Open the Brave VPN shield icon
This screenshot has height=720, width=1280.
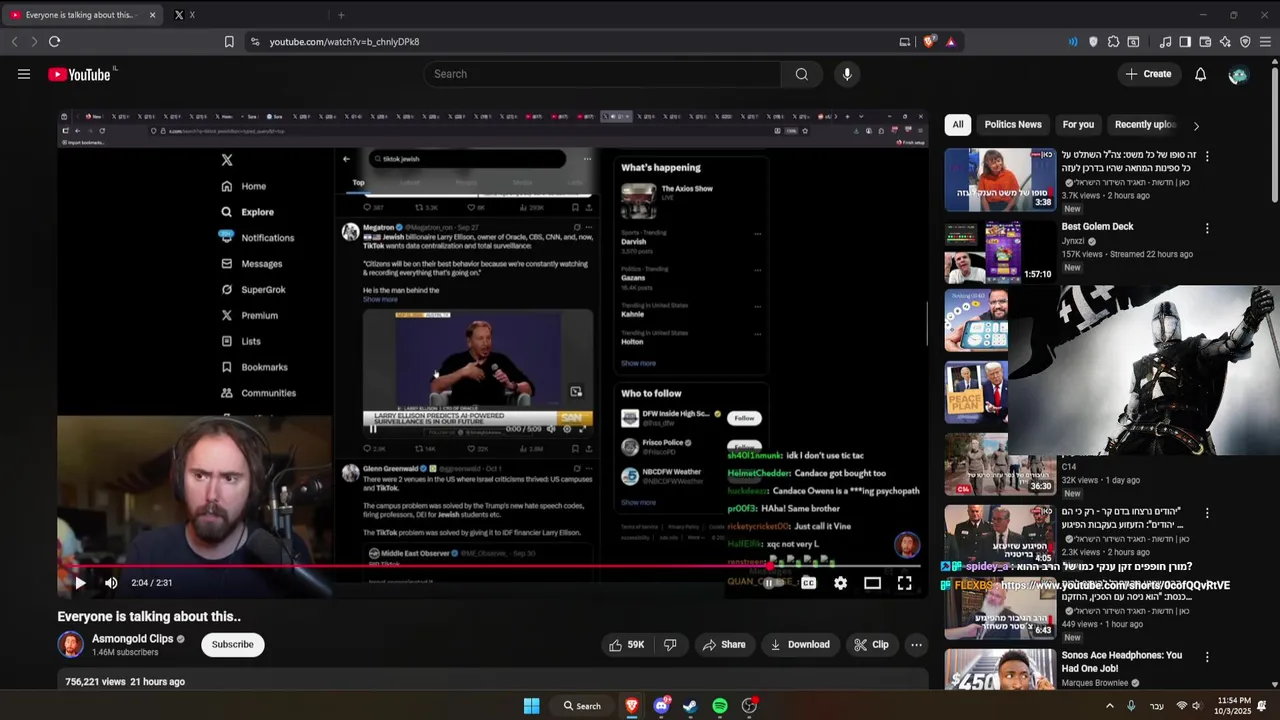[1245, 41]
